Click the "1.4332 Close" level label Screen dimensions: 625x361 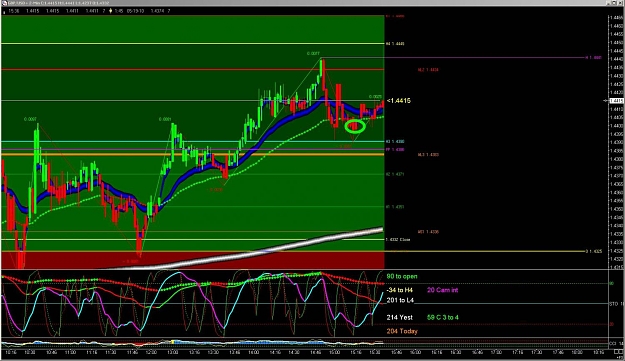tap(398, 239)
